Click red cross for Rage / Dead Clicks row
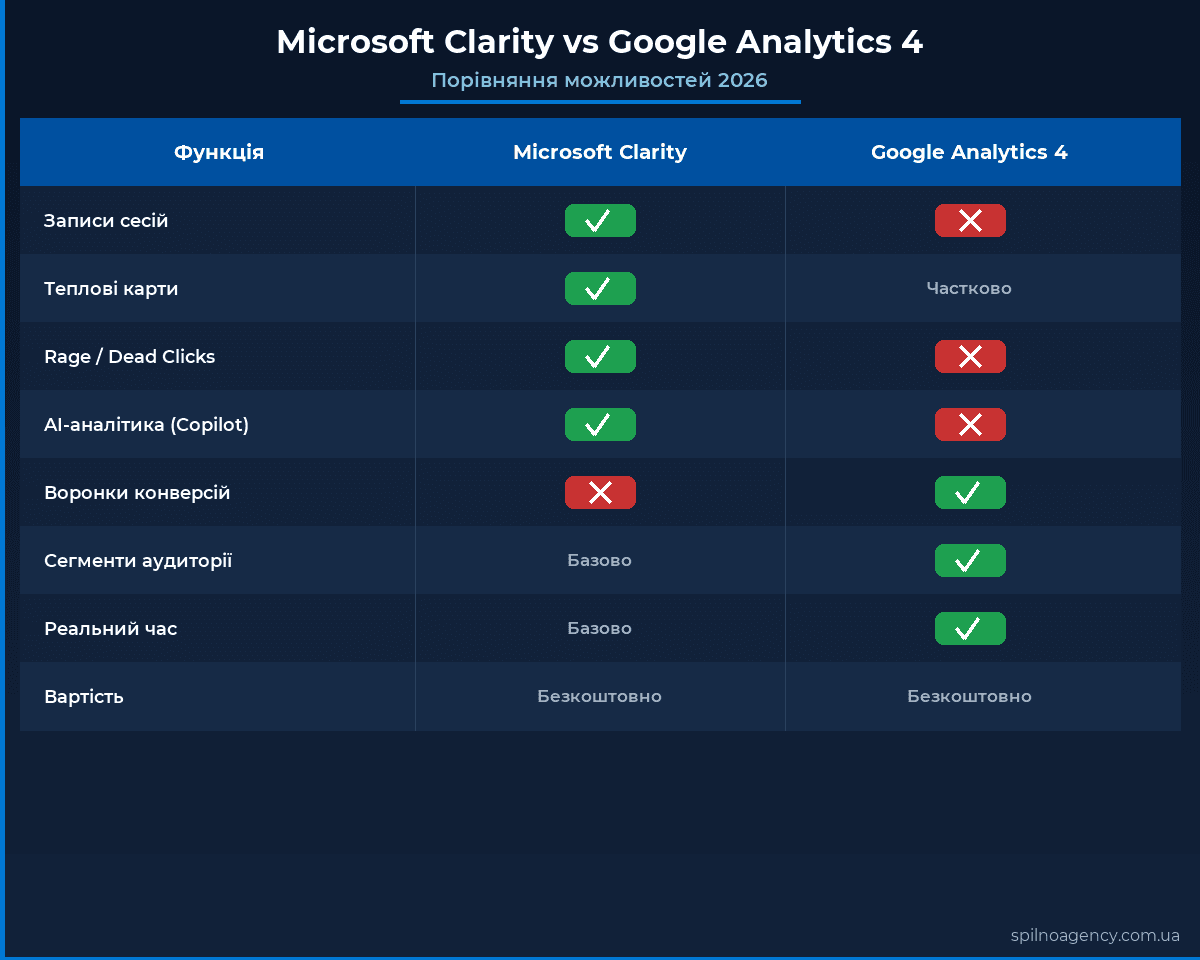The height and width of the screenshot is (960, 1200). [970, 357]
